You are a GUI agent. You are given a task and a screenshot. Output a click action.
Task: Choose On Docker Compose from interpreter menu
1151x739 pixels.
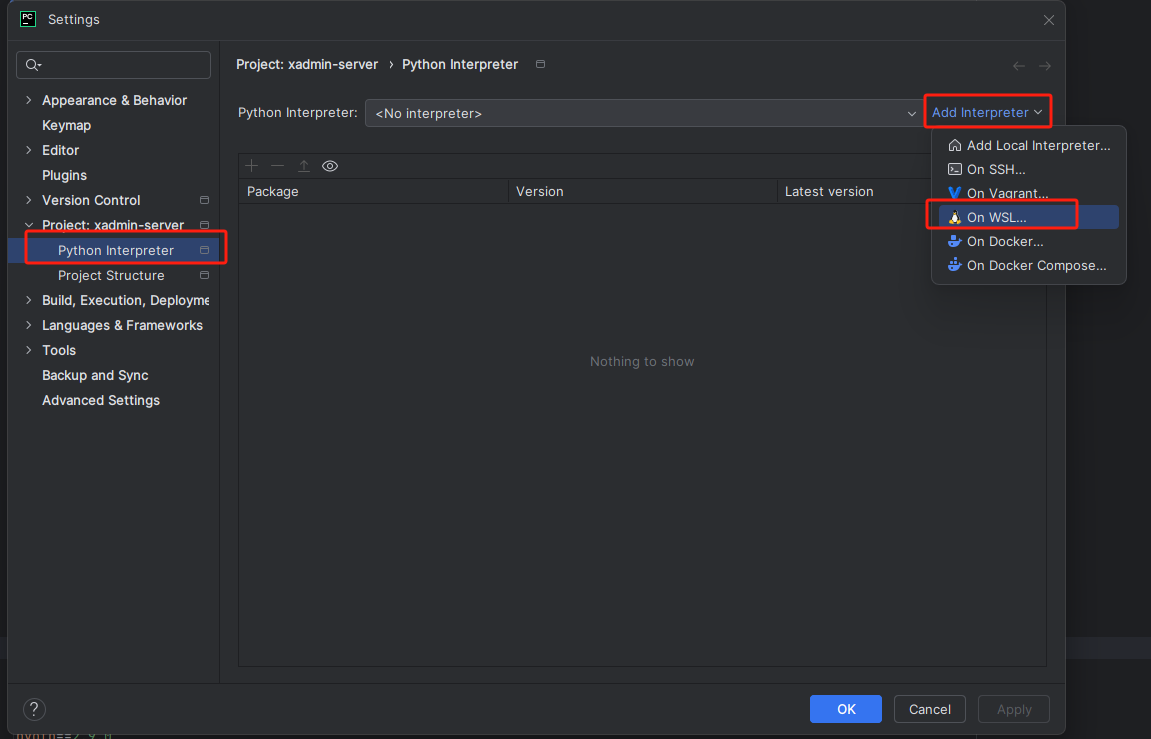(1028, 266)
